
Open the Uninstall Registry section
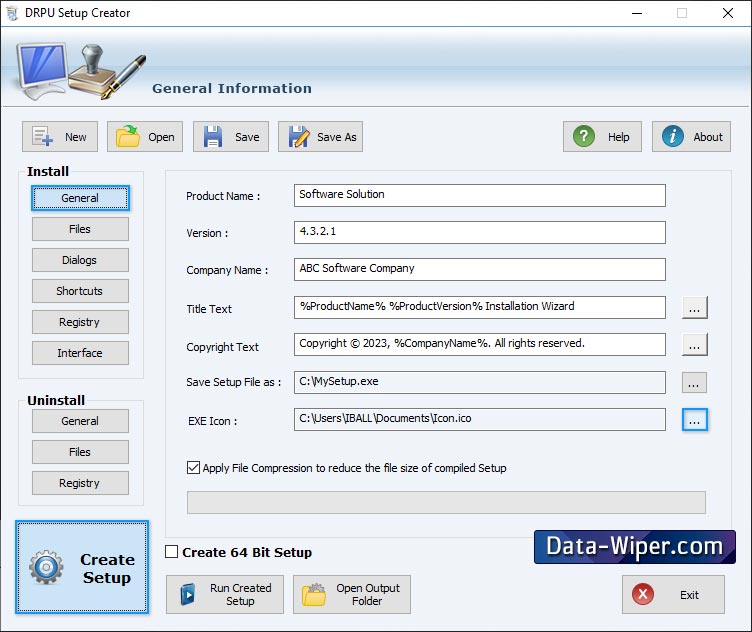click(x=80, y=483)
